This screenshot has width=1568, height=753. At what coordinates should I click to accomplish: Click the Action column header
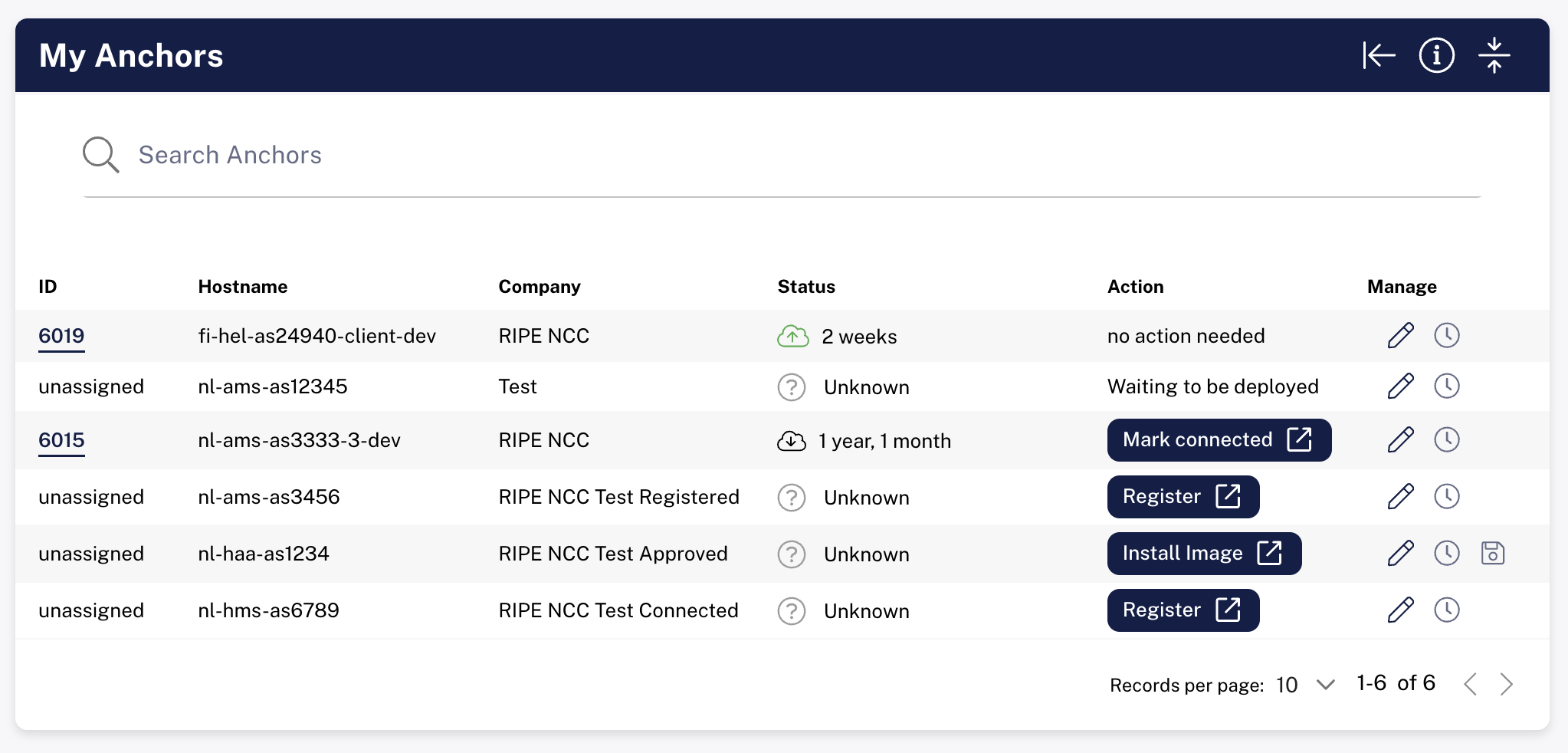click(1135, 287)
